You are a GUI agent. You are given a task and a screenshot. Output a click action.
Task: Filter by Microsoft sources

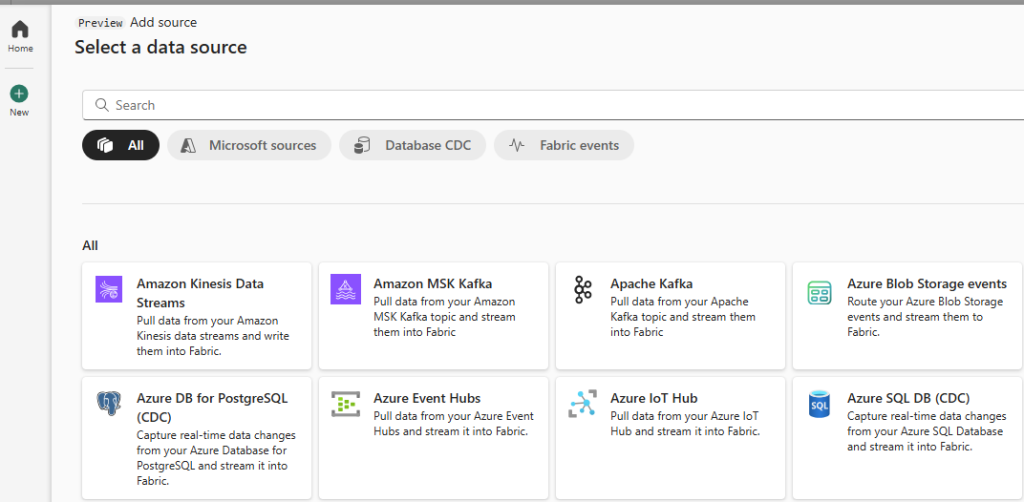[249, 145]
